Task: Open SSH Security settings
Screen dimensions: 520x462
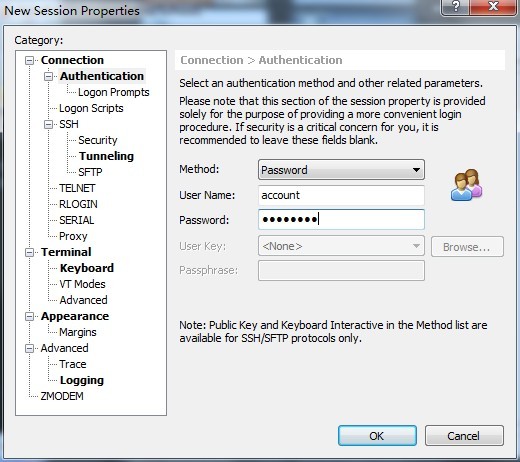Action: 98,140
